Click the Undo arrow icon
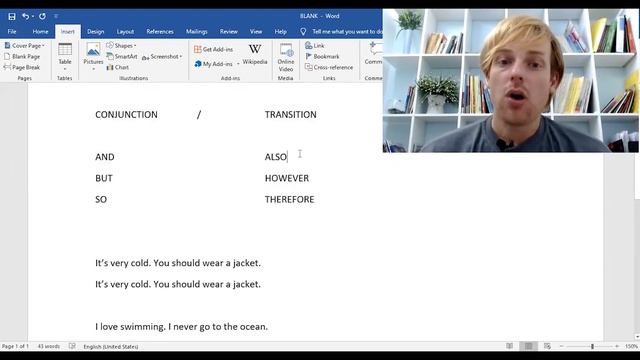This screenshot has width=640, height=360. pyautogui.click(x=26, y=16)
